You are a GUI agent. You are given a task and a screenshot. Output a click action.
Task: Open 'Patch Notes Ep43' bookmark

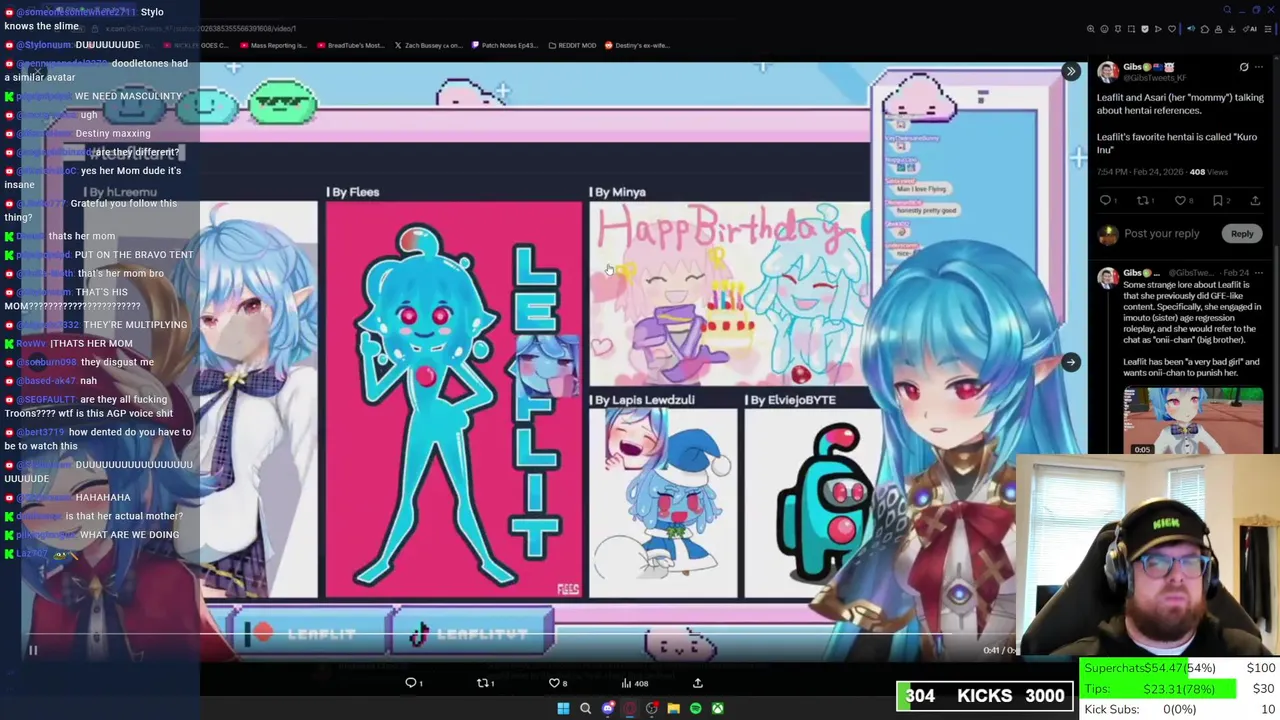tap(505, 45)
